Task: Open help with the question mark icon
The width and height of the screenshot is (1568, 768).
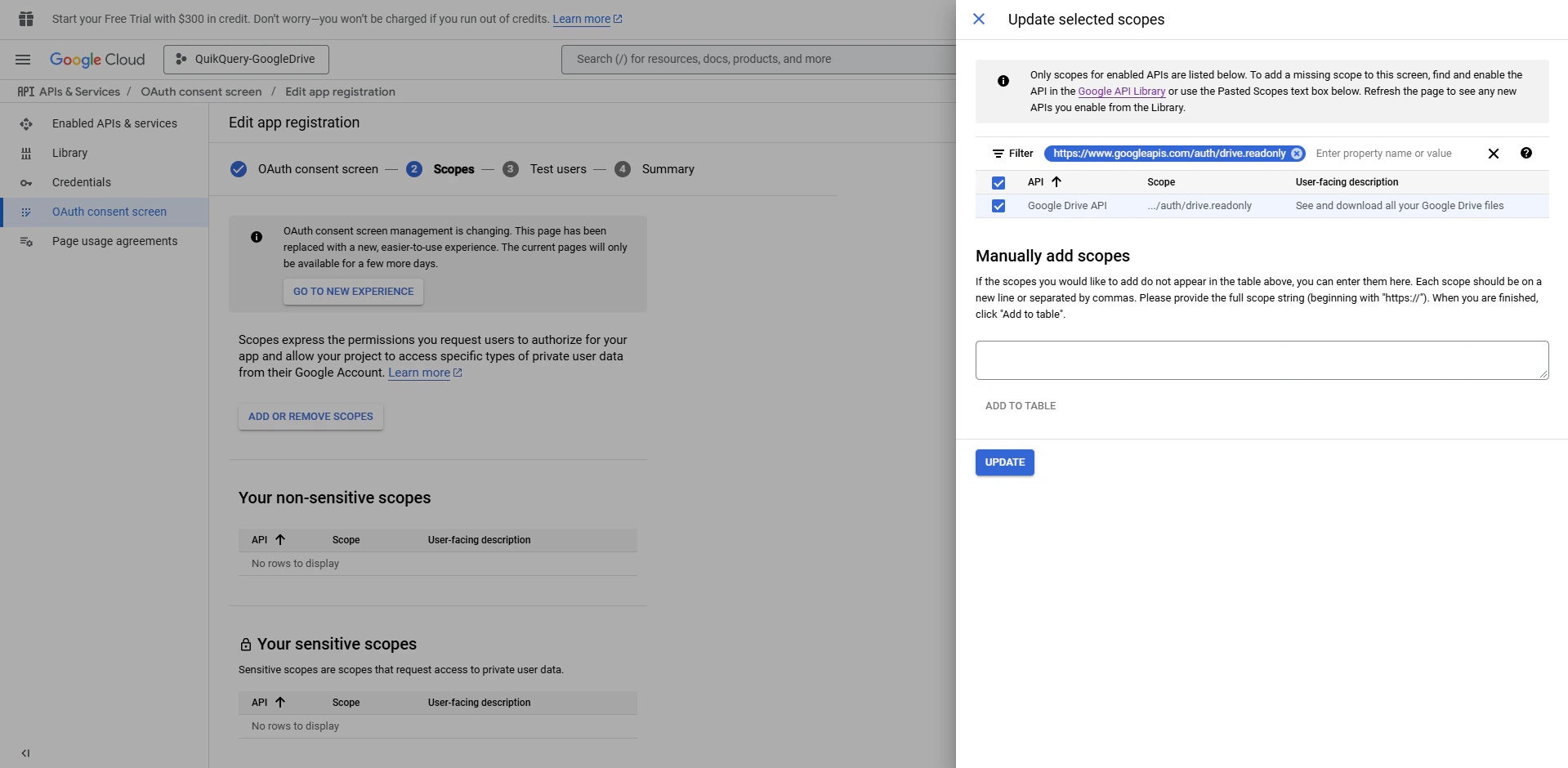Action: click(1526, 153)
